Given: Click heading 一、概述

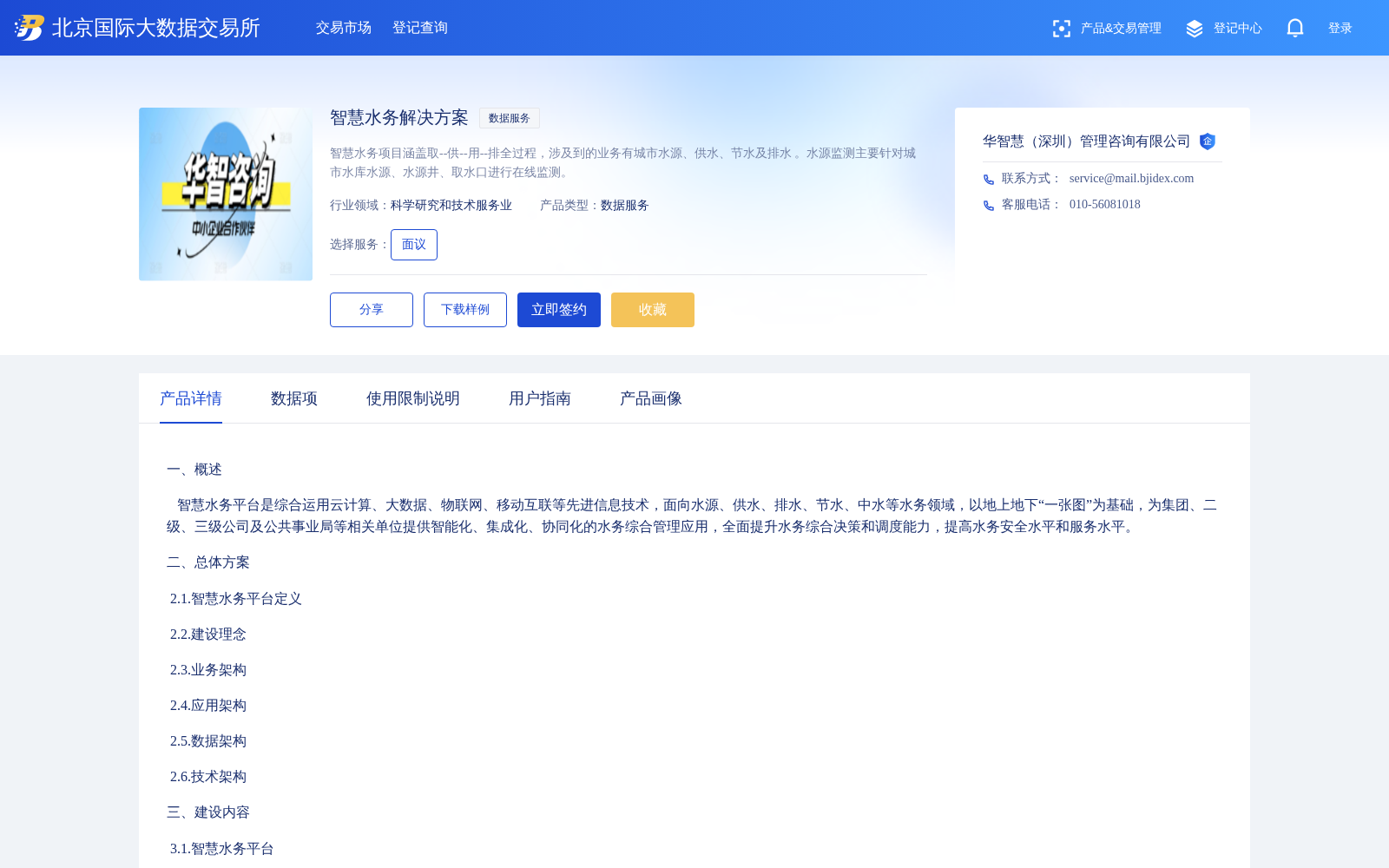Looking at the screenshot, I should (194, 470).
